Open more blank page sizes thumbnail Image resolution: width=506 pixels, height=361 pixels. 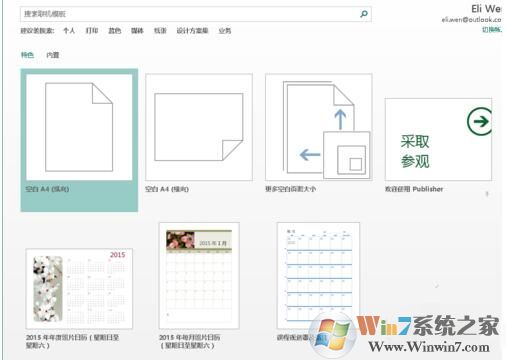[x=319, y=127]
